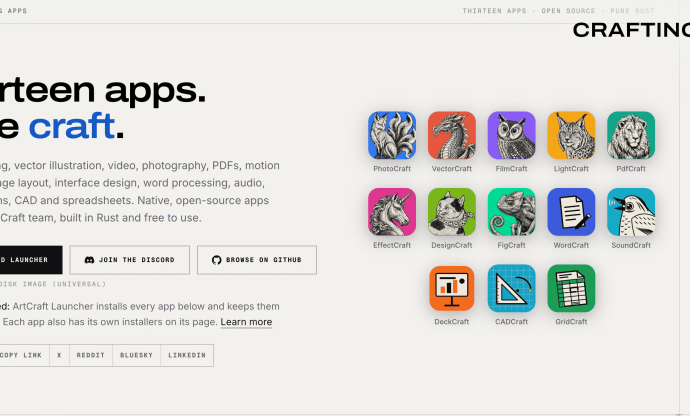Open the FilmCraft owl app icon
690x416 pixels.
[511, 135]
